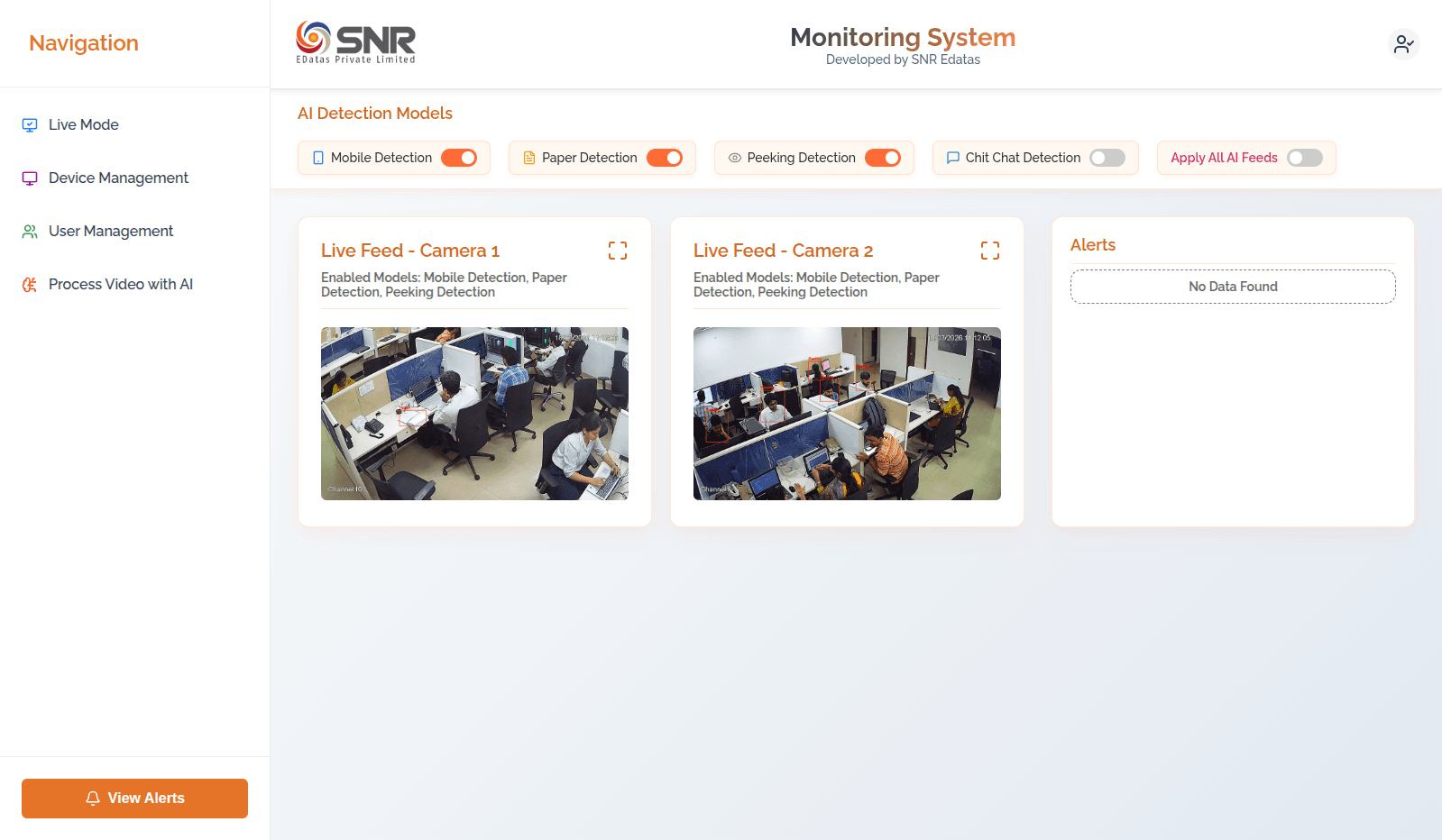Open User Management from sidebar
The width and height of the screenshot is (1442, 840).
pos(111,232)
